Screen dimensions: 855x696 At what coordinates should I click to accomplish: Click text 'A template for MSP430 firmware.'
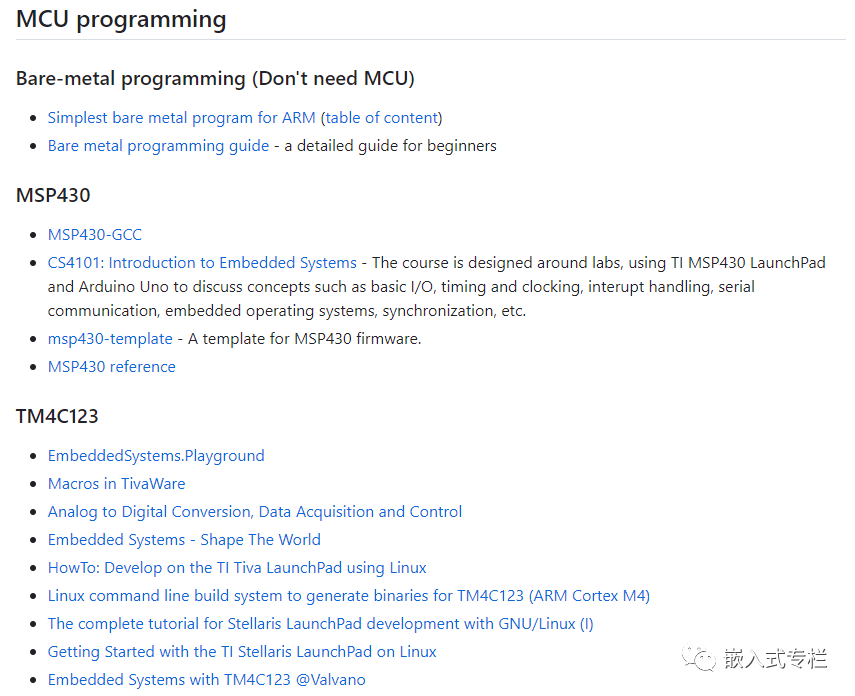point(304,339)
